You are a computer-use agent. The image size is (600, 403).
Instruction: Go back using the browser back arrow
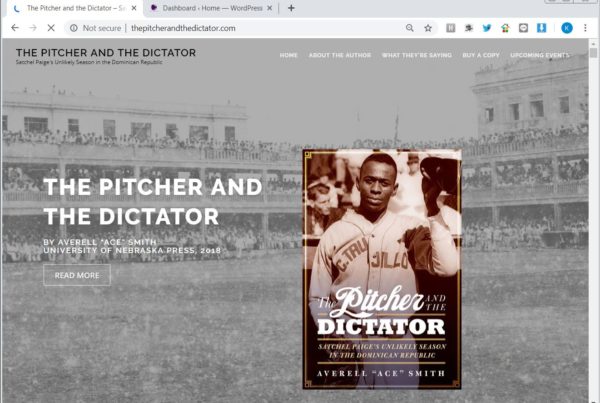(15, 28)
